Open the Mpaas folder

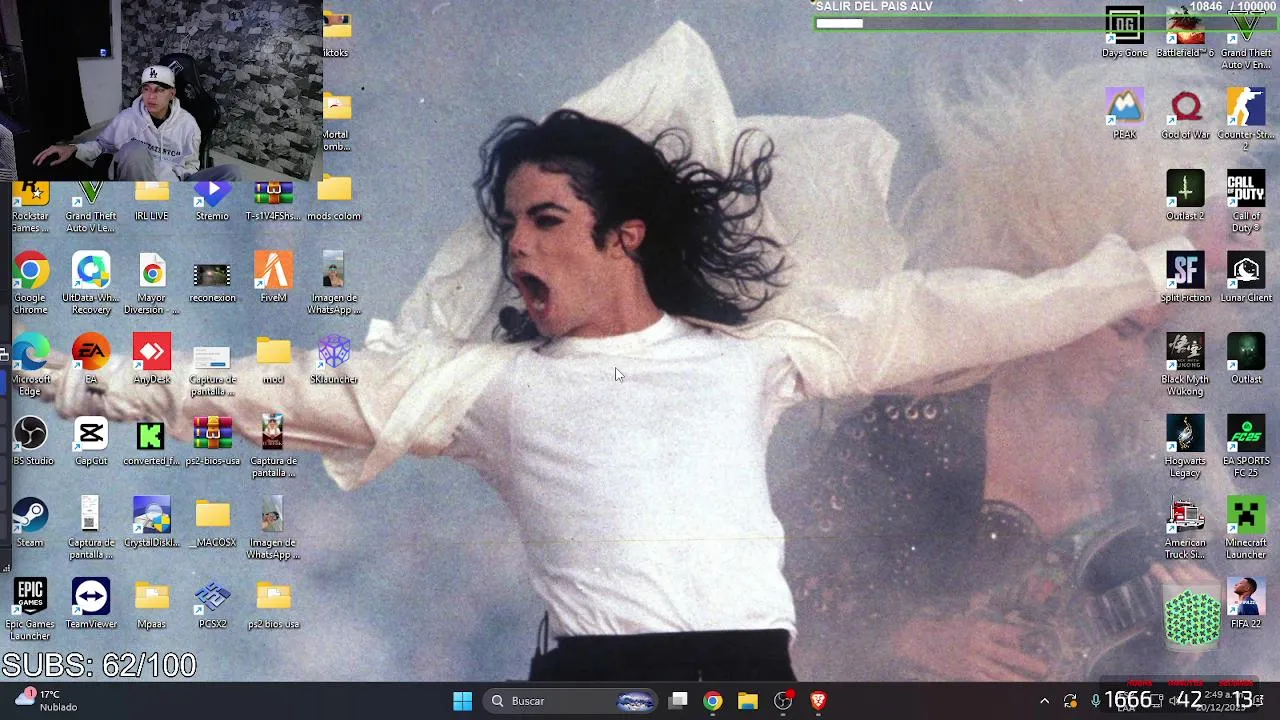(151, 604)
